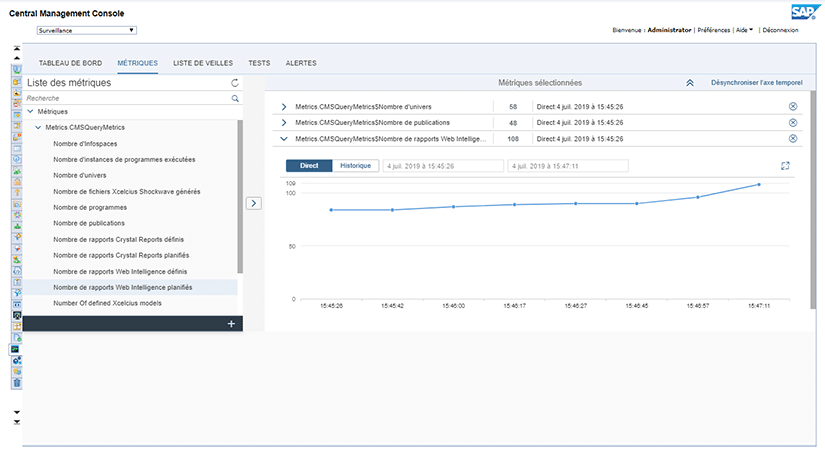Open the Surveillance dropdown
This screenshot has height=460, width=825.
[x=87, y=31]
